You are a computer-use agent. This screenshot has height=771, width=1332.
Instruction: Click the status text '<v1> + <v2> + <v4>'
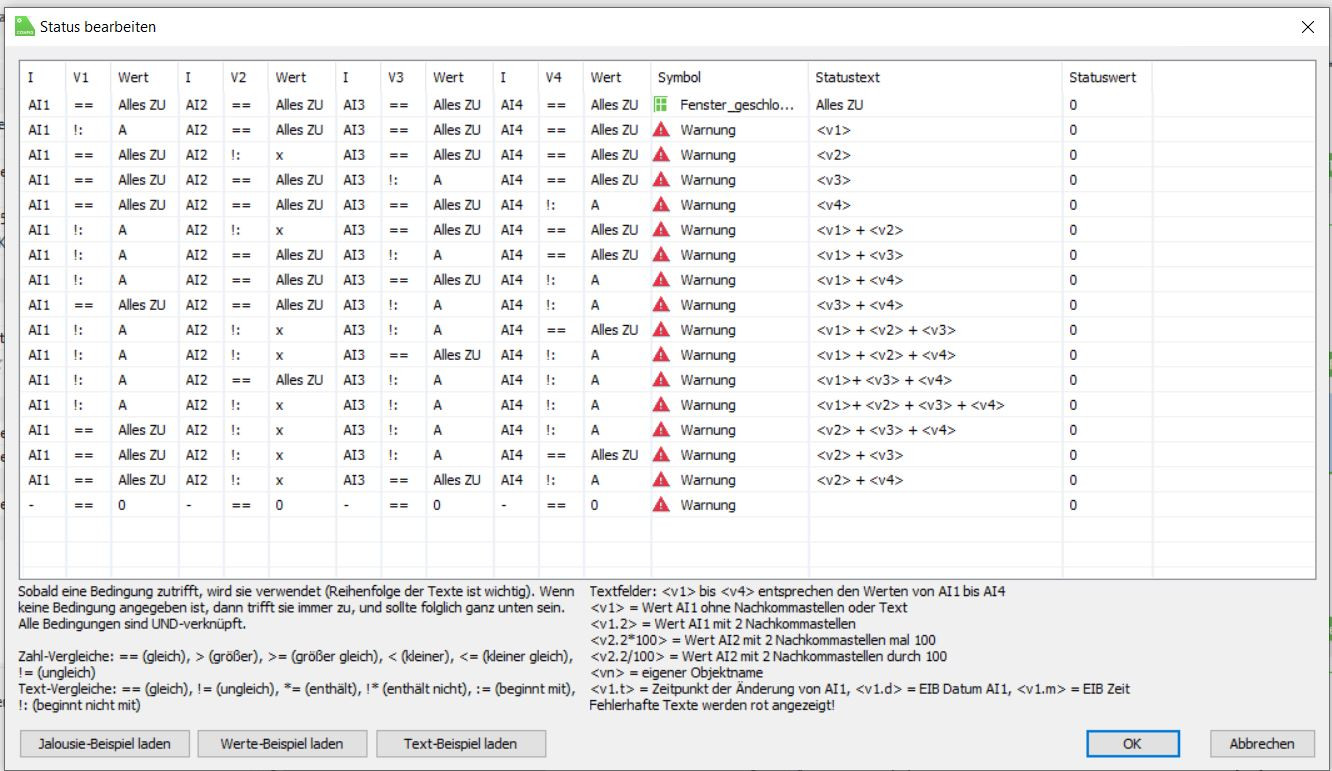885,354
